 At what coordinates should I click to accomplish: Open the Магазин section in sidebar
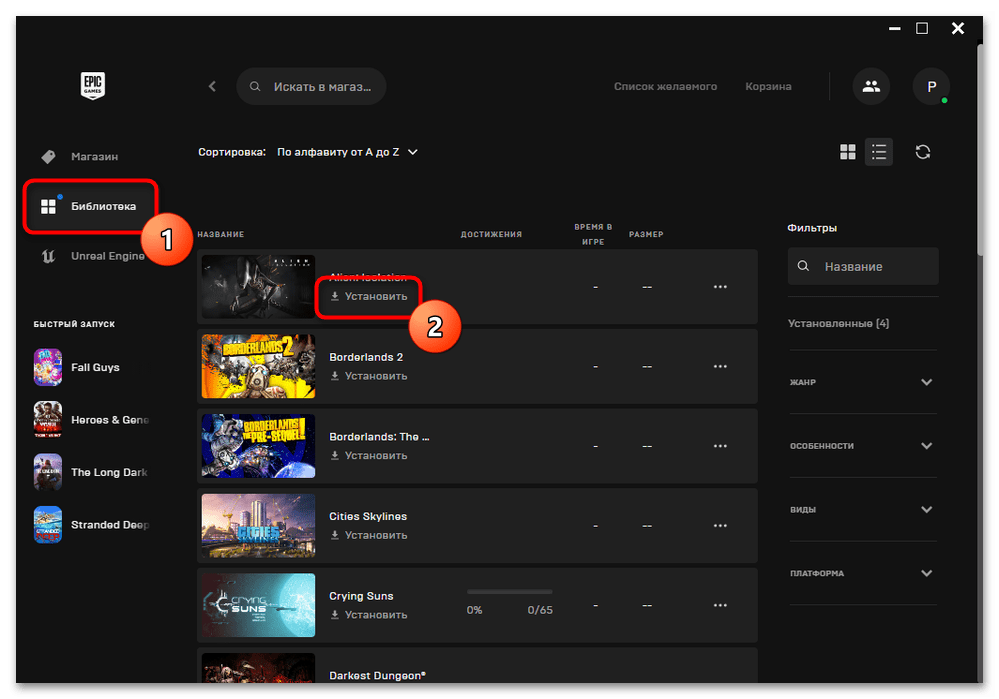[93, 157]
